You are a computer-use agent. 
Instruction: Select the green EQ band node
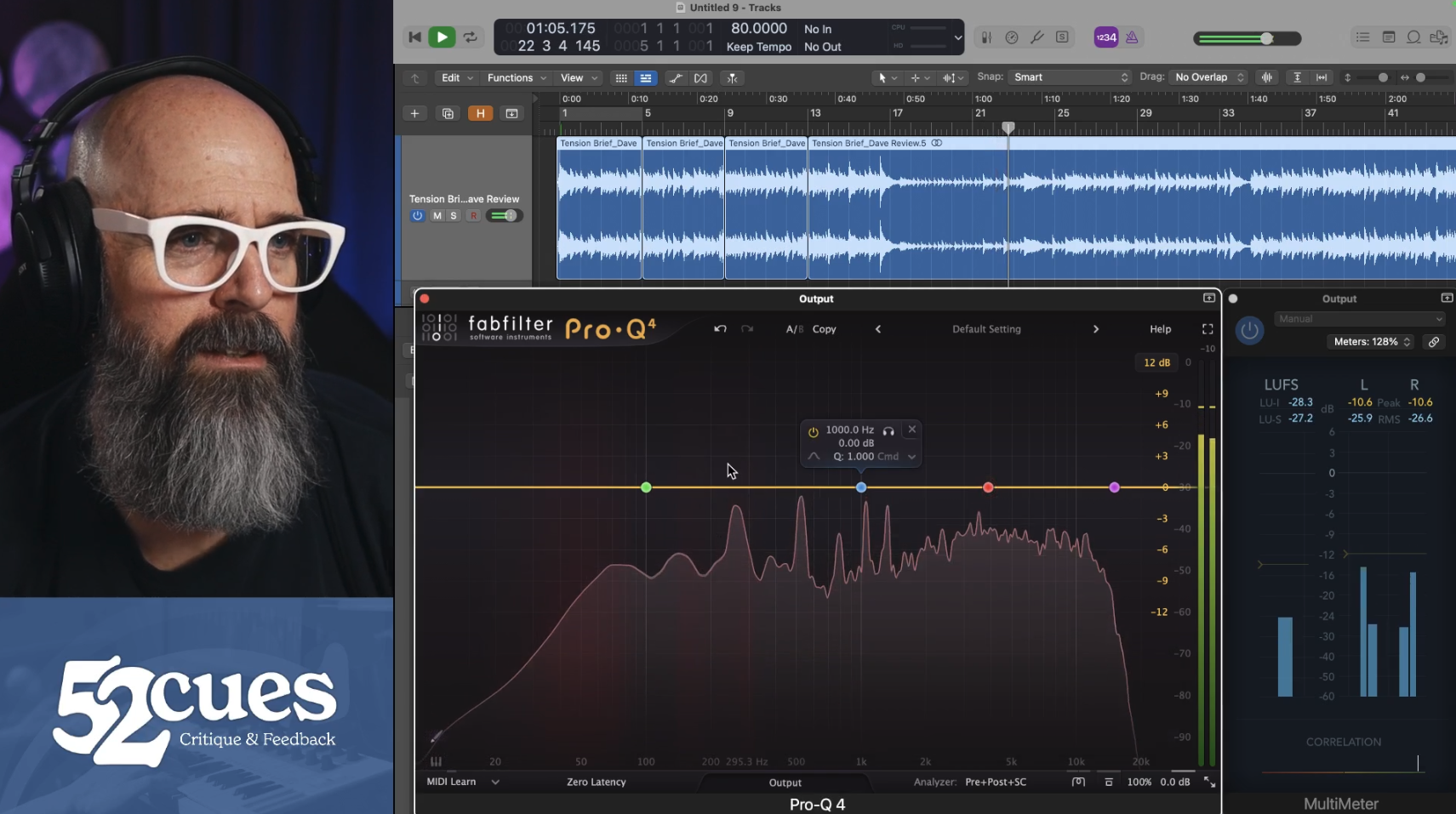[x=646, y=487]
